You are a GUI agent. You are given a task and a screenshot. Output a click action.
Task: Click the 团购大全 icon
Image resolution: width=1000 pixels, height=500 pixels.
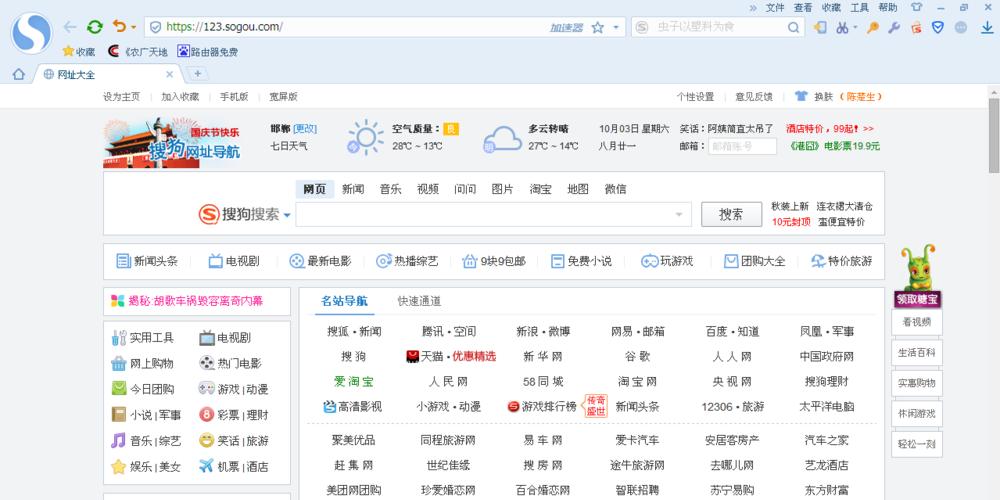(731, 261)
